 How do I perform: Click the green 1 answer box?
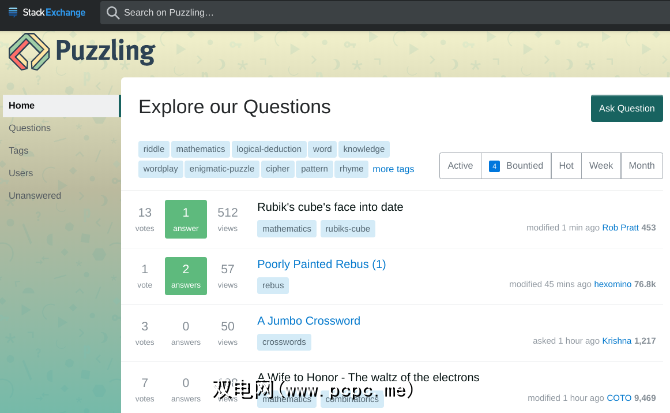(186, 219)
